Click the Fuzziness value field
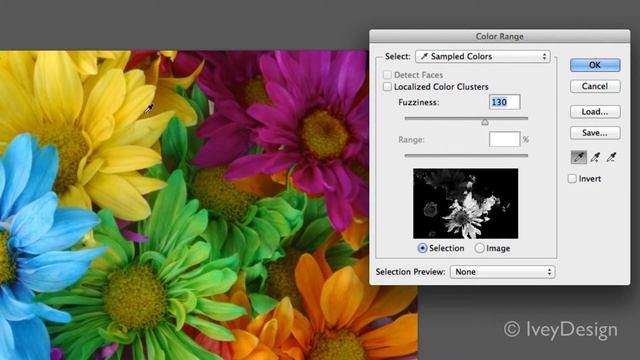 (504, 102)
